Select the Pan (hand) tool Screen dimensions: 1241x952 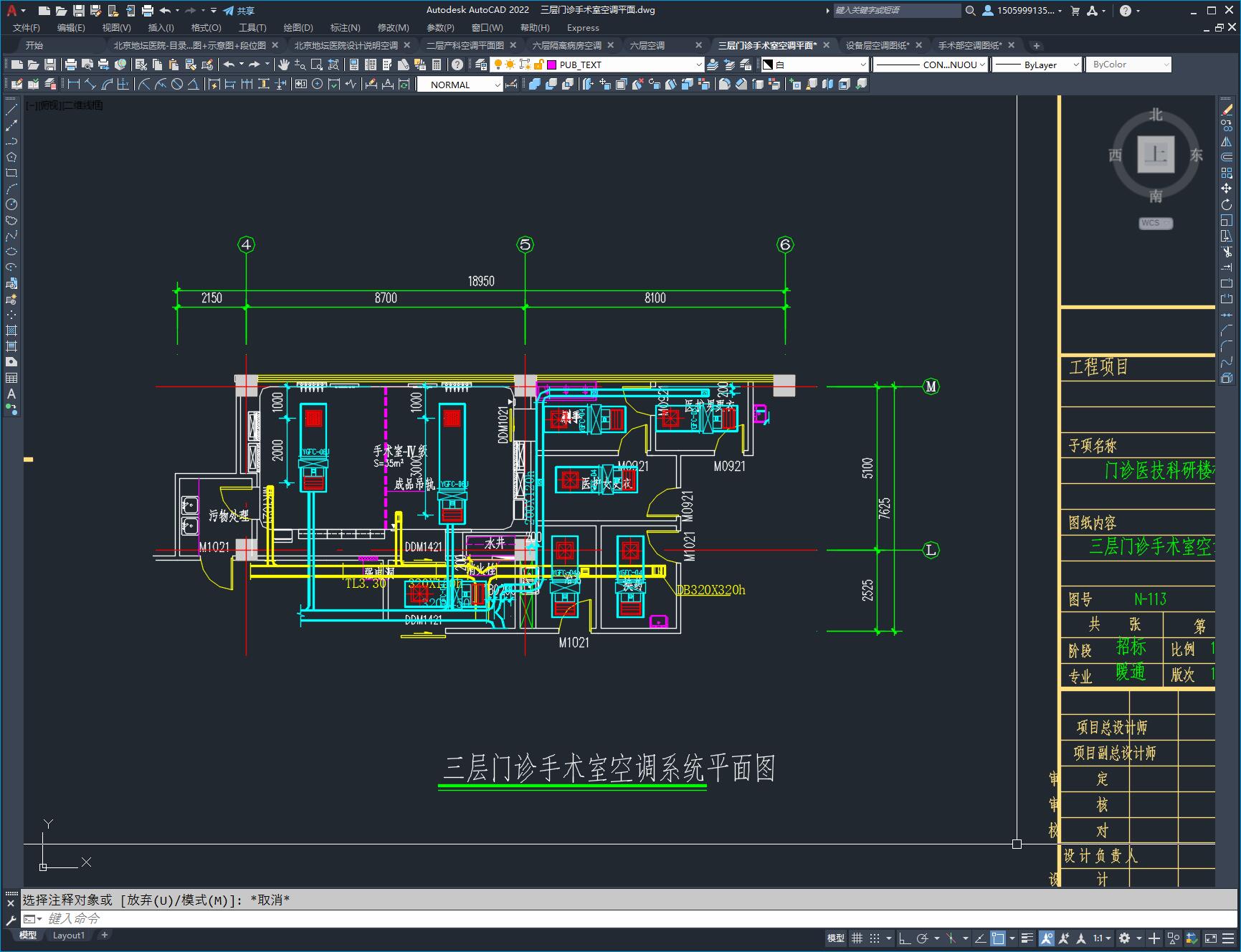[x=284, y=65]
